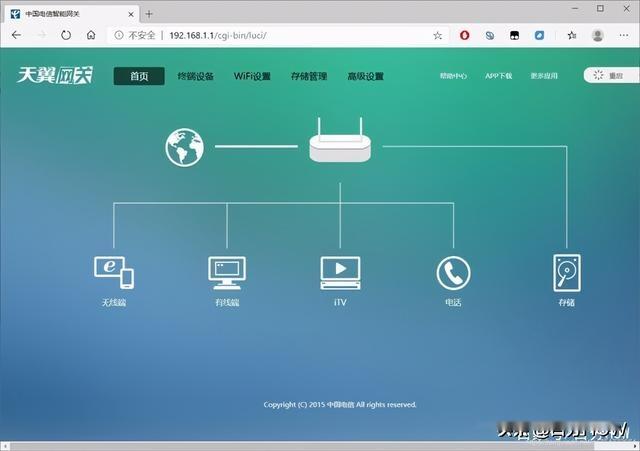Click the router gateway icon
This screenshot has height=451, width=640.
[340, 140]
